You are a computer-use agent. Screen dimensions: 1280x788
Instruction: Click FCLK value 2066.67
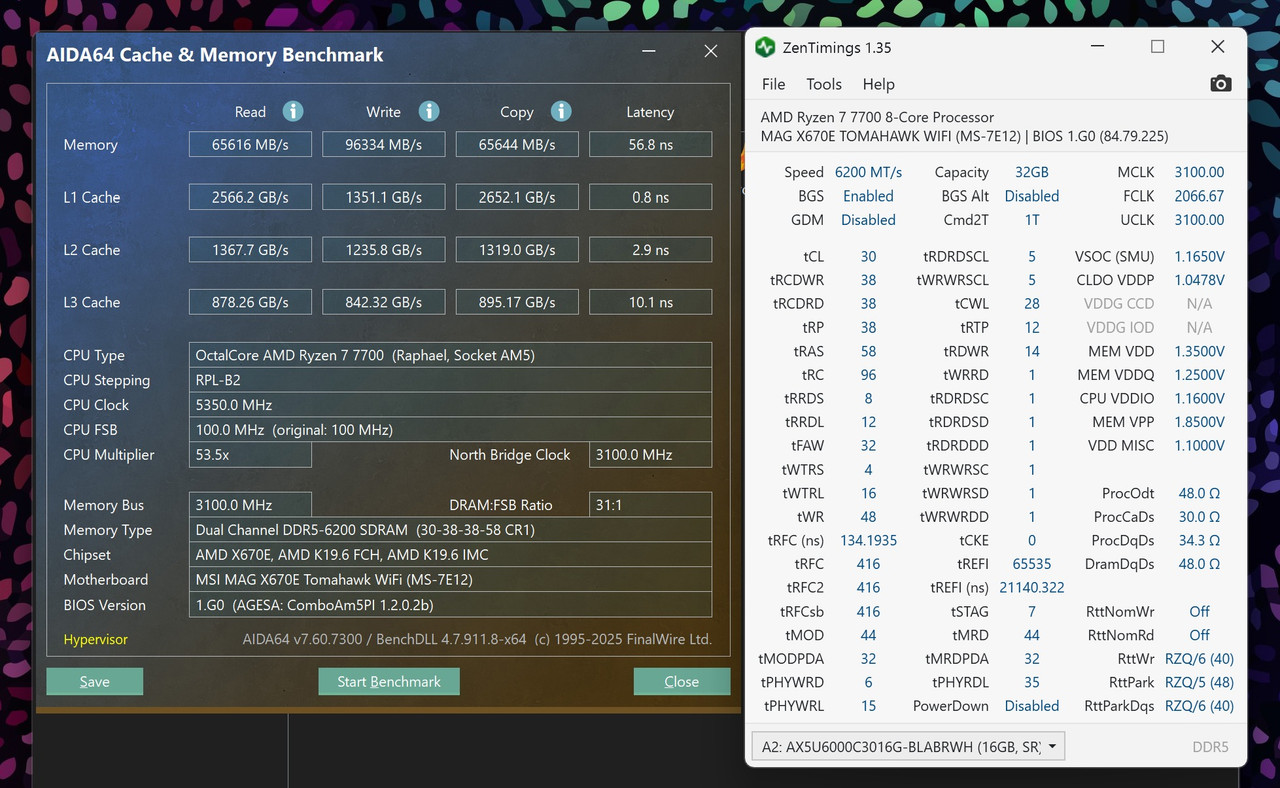1199,196
